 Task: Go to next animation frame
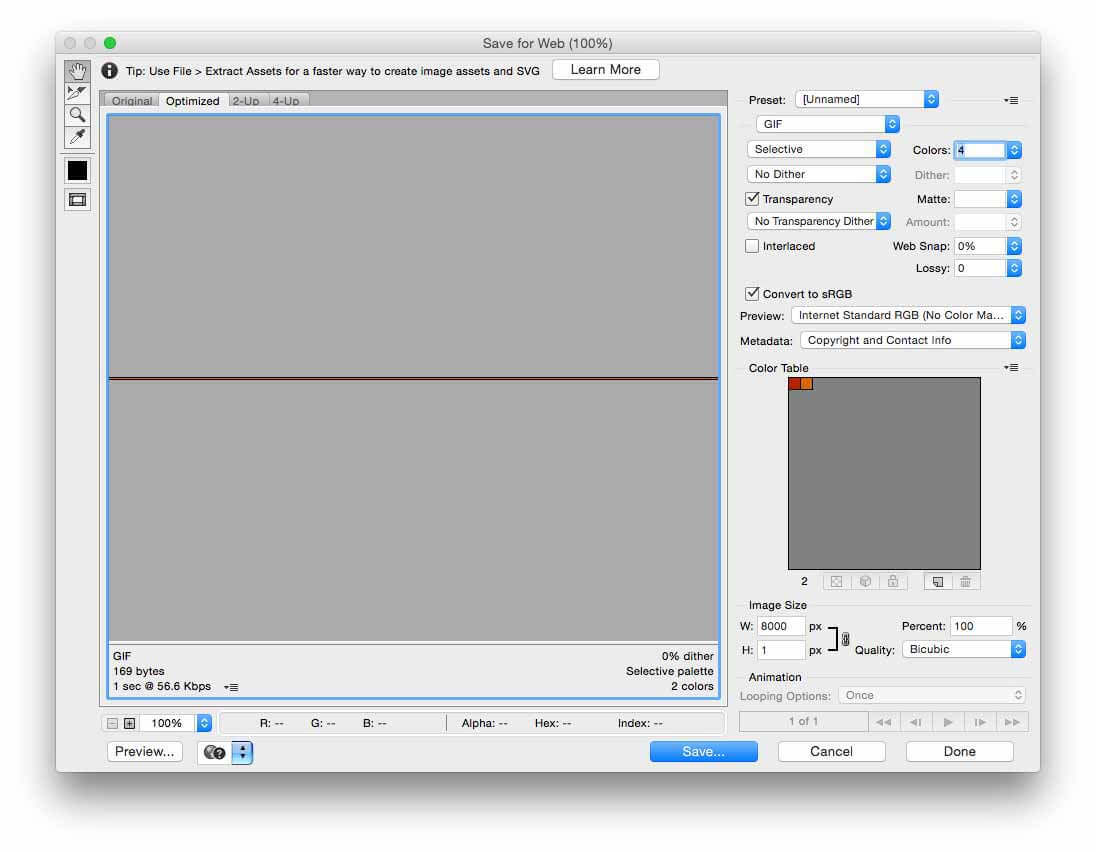[x=980, y=722]
